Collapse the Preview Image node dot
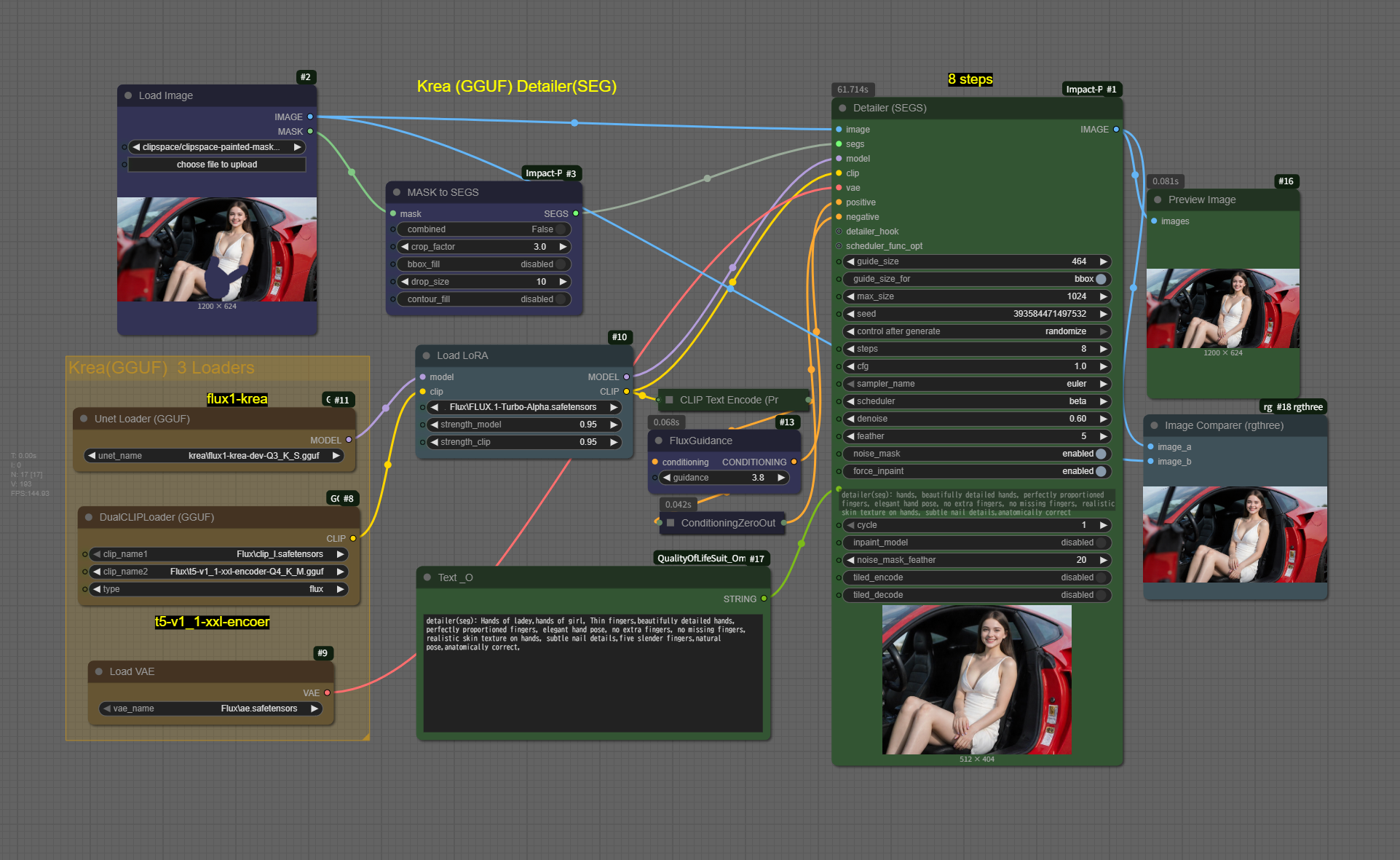The height and width of the screenshot is (860, 1400). tap(1158, 200)
